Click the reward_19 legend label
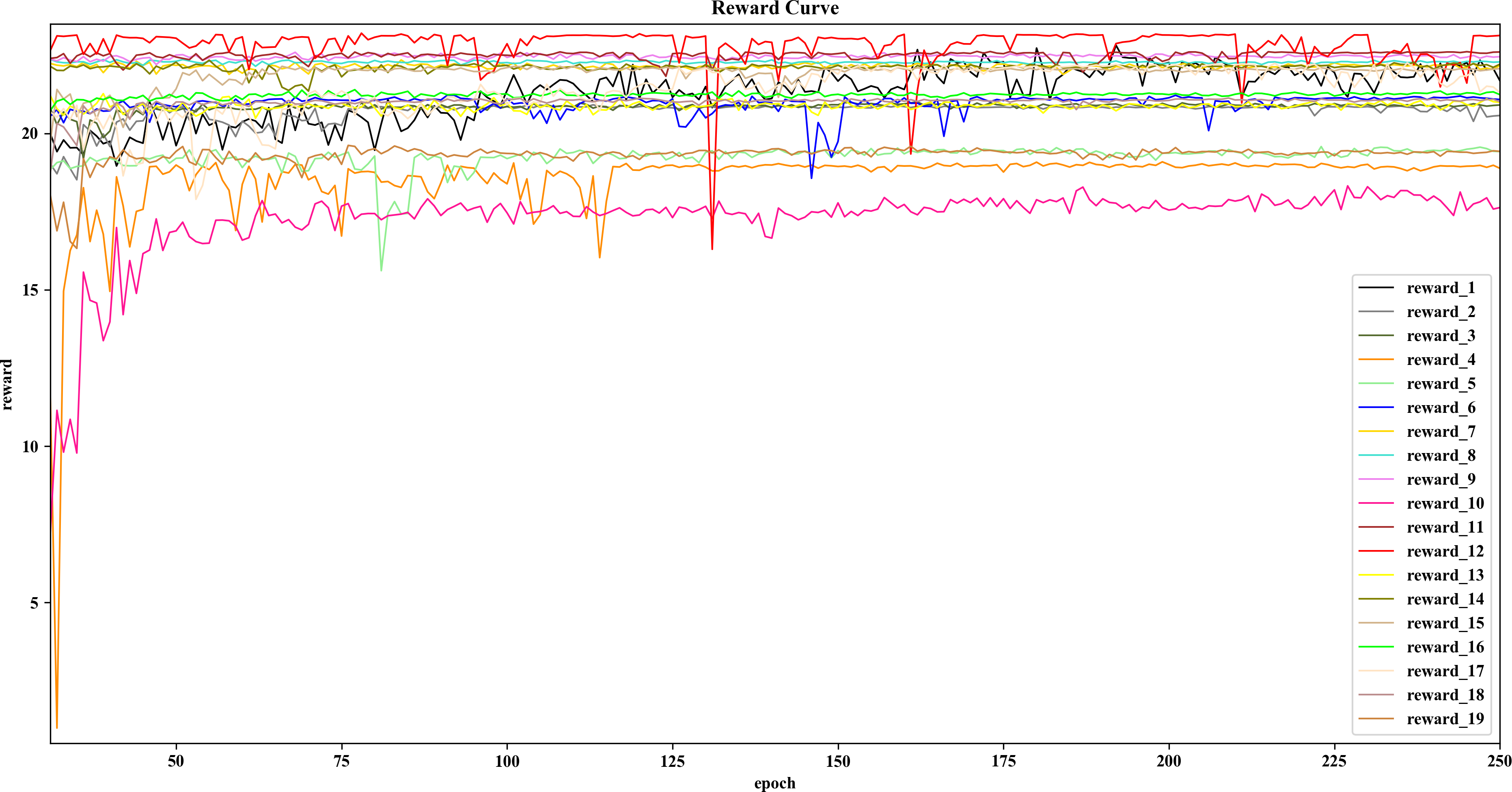Image resolution: width=1512 pixels, height=792 pixels. 1445,719
